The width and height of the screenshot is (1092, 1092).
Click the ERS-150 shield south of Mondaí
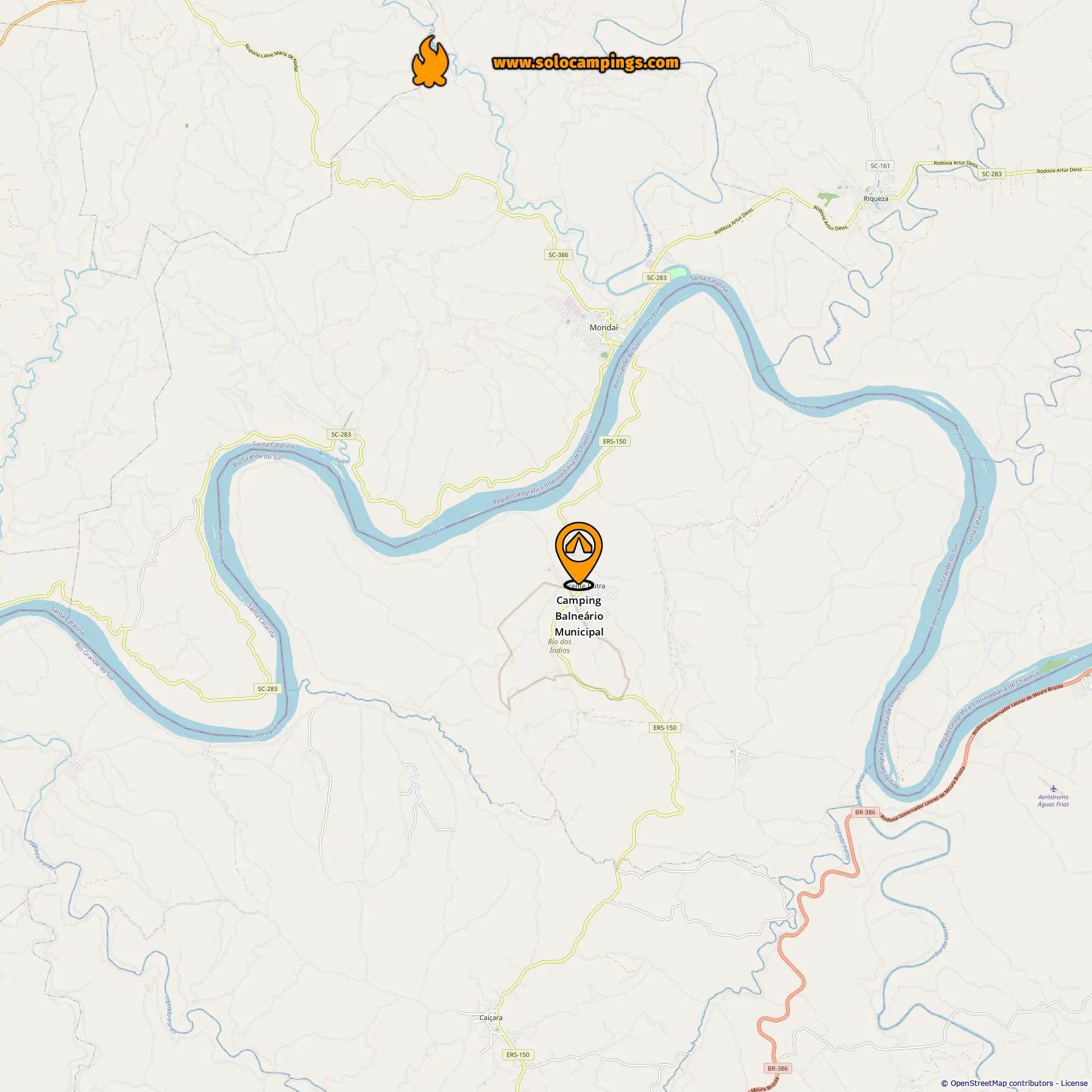click(614, 441)
